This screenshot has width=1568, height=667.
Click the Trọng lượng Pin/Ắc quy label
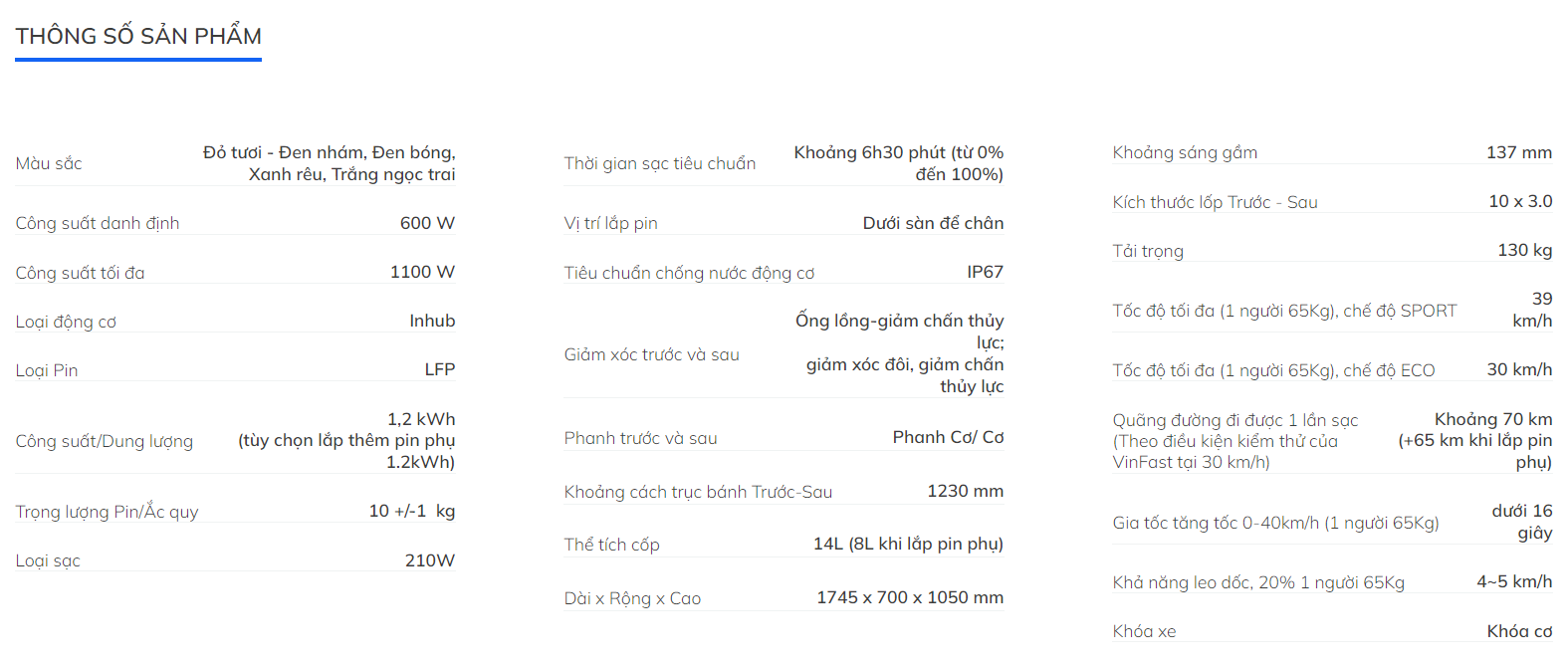(x=107, y=512)
